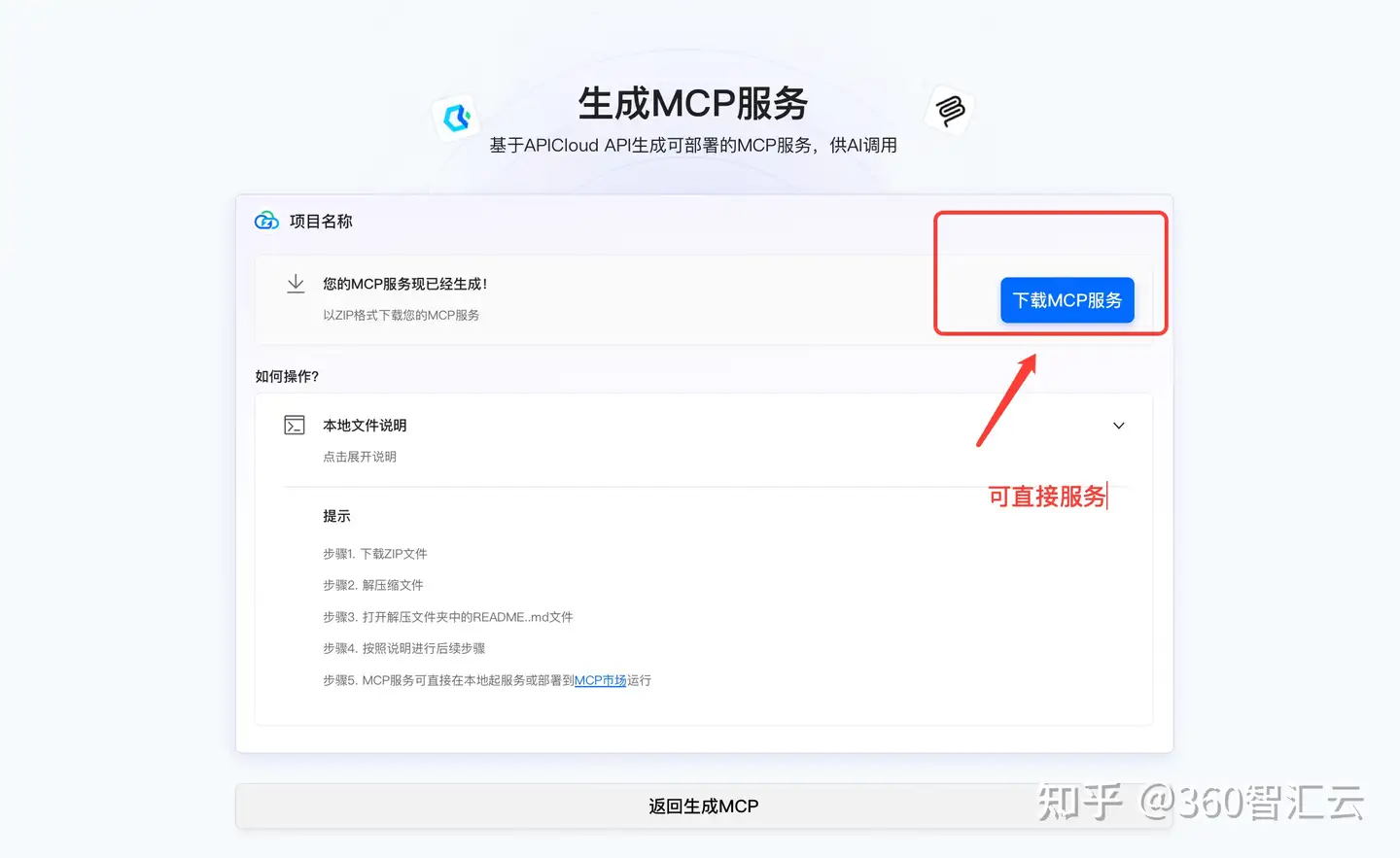Image resolution: width=1400 pixels, height=858 pixels.
Task: Click 步骤4. 按照说明进行后续步骤 text
Action: 404,648
